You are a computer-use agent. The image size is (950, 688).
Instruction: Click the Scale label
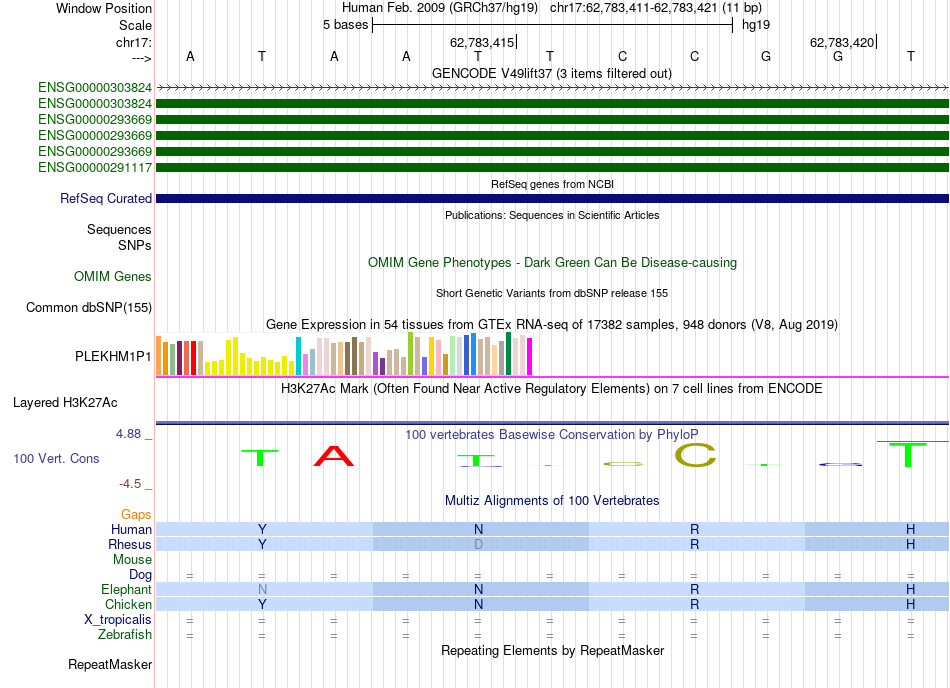click(x=135, y=25)
